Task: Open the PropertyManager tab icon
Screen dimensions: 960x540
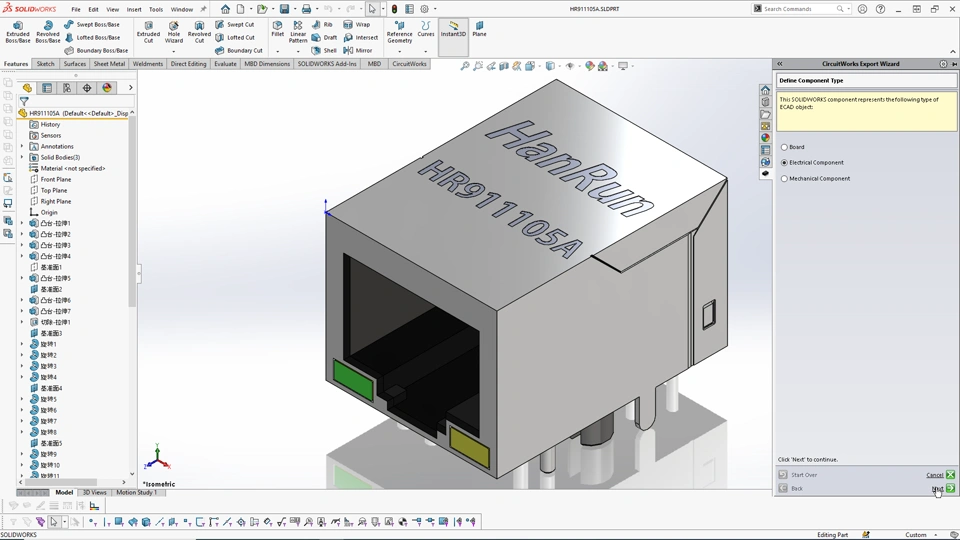Action: 47,88
